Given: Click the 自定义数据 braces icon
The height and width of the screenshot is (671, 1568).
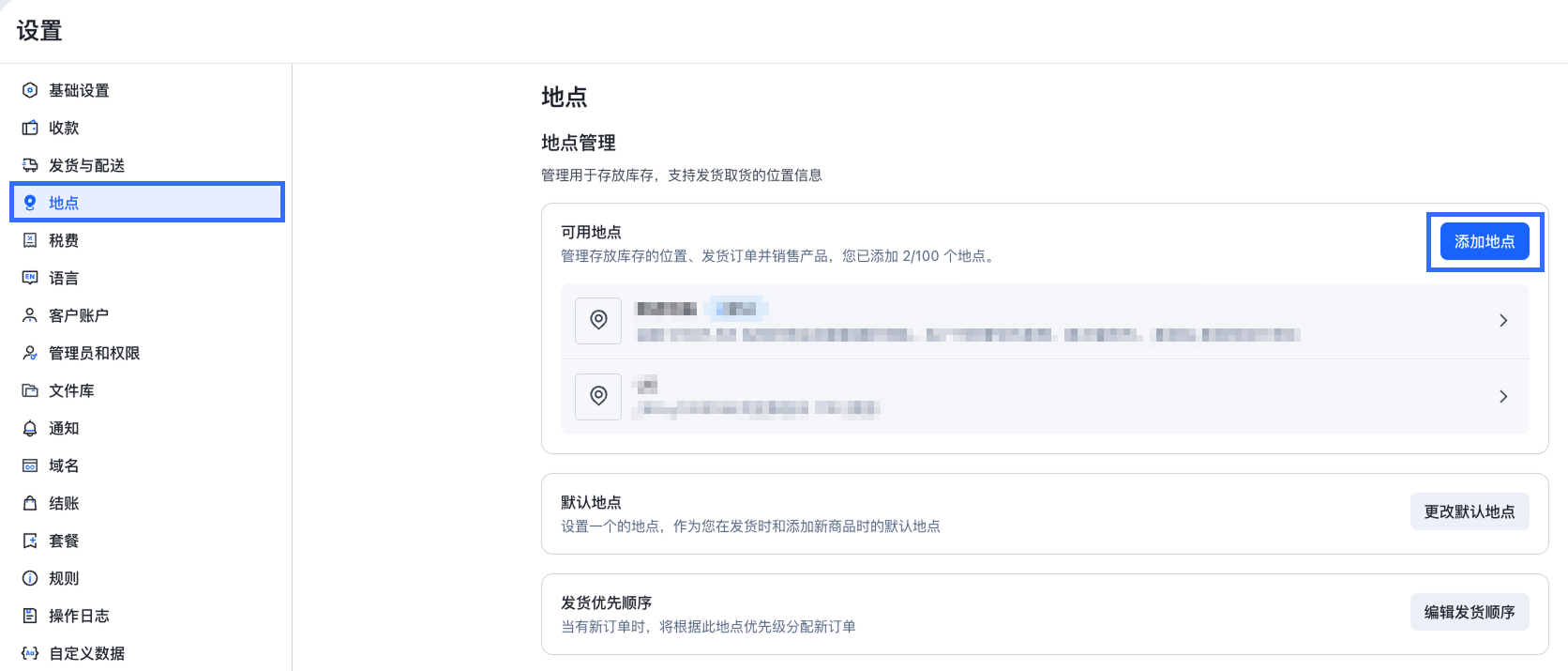Looking at the screenshot, I should tap(30, 653).
